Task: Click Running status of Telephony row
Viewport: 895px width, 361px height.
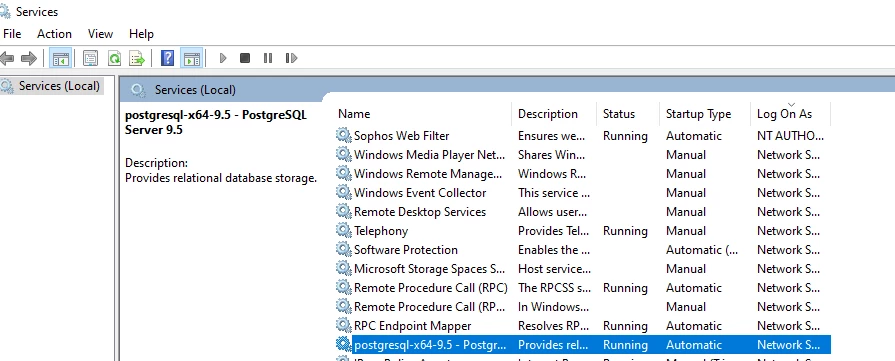Action: click(625, 231)
